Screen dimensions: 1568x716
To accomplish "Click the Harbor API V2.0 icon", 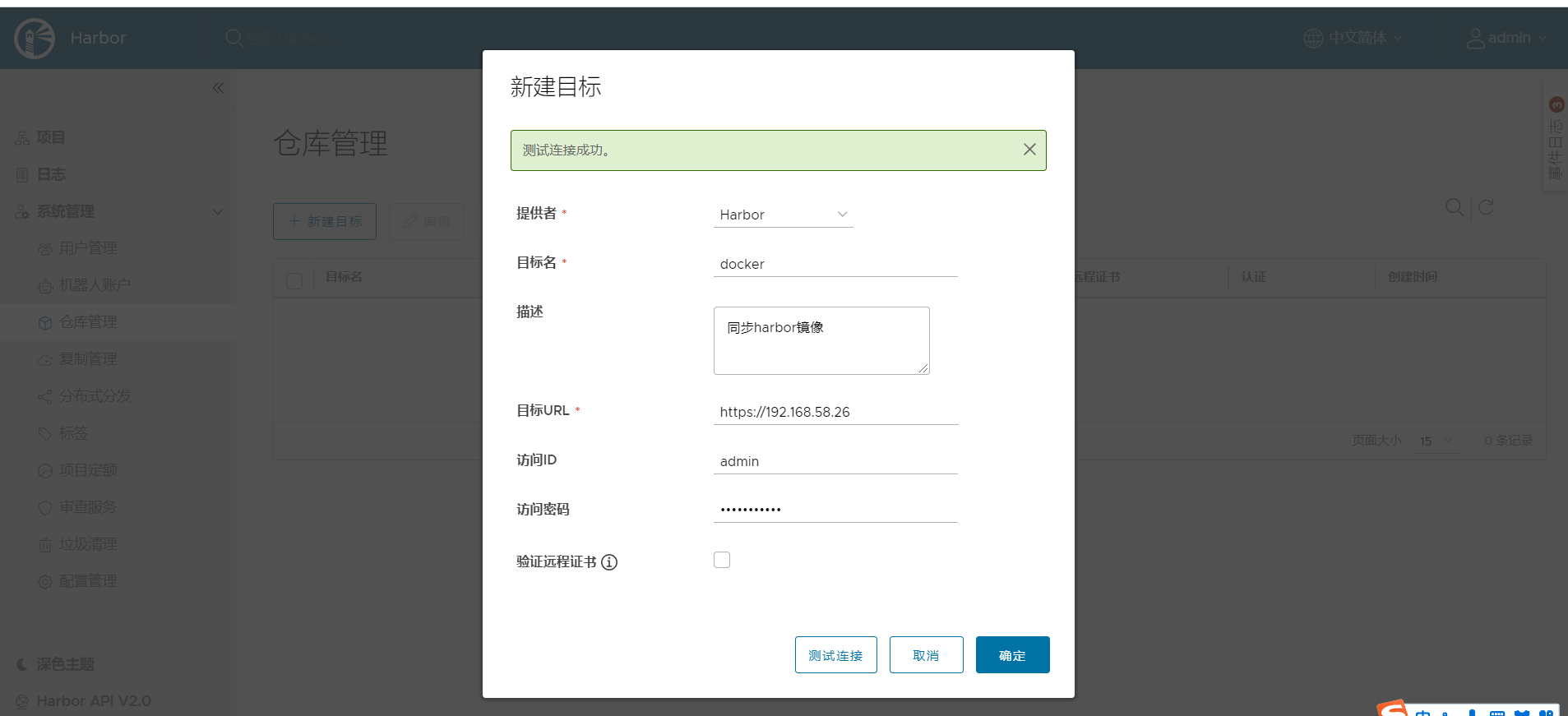I will point(22,701).
